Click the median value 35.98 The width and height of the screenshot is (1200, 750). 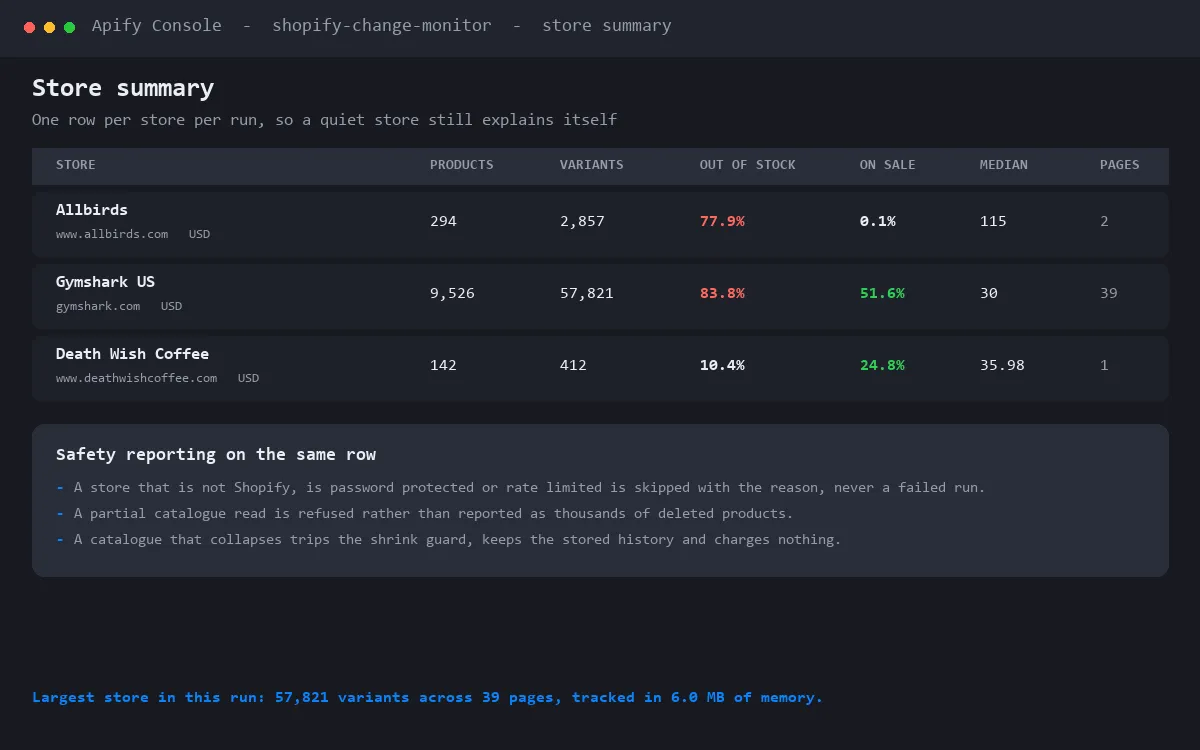coord(1002,365)
